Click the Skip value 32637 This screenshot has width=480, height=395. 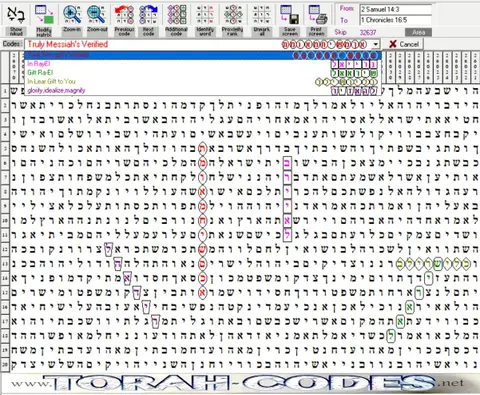pos(368,32)
